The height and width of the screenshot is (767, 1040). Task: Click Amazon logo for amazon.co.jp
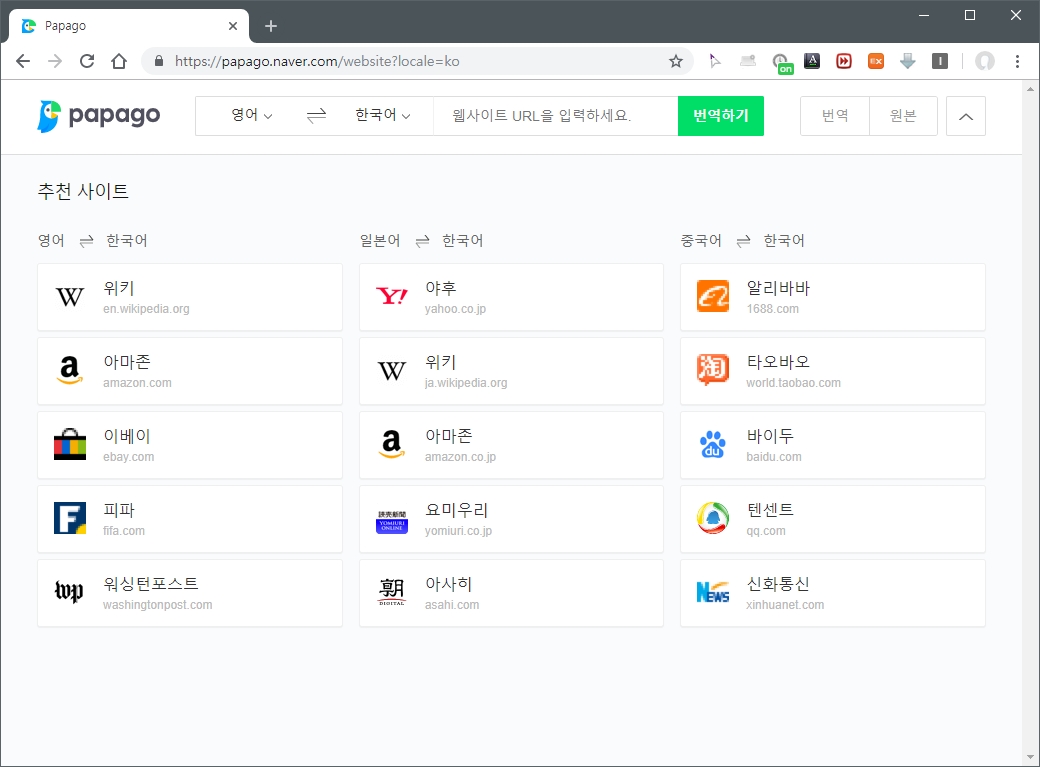pyautogui.click(x=391, y=445)
